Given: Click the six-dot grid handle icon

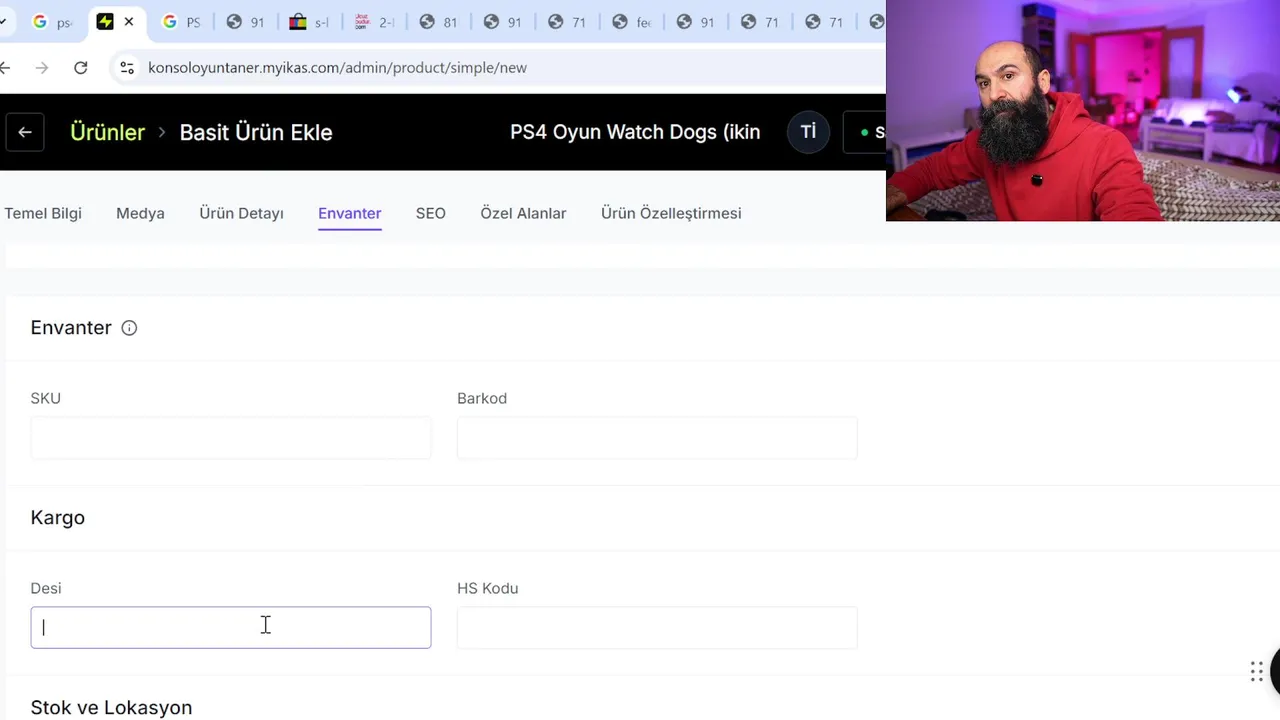Looking at the screenshot, I should [1257, 671].
